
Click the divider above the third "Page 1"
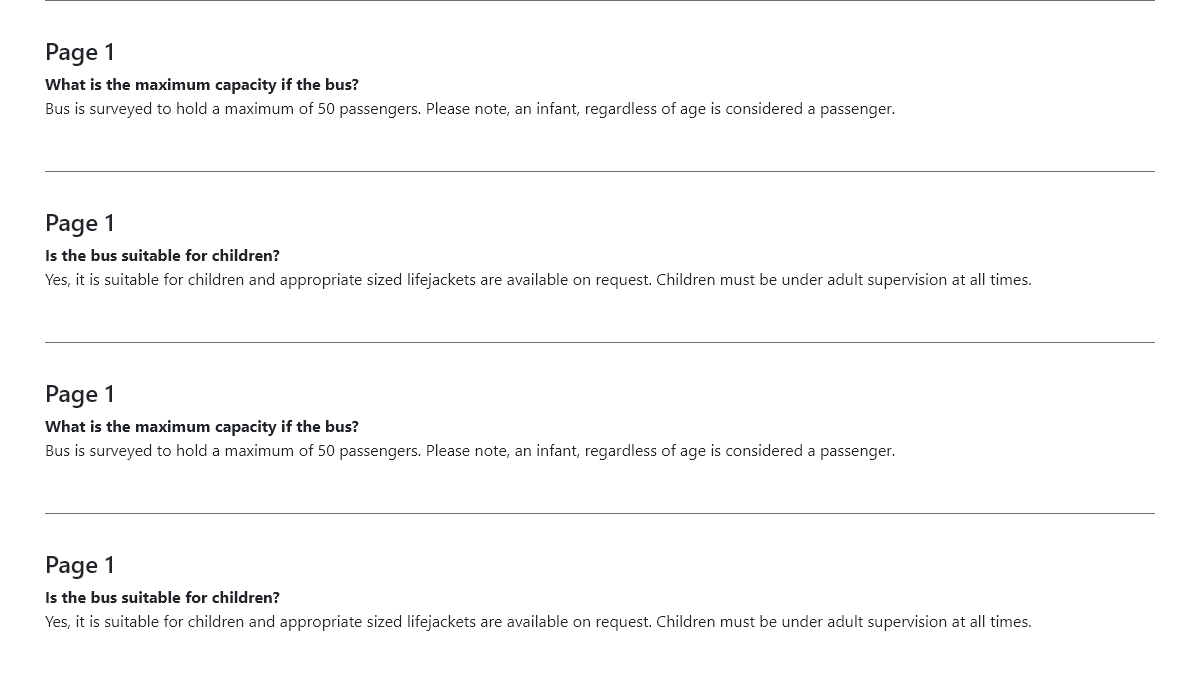600,342
